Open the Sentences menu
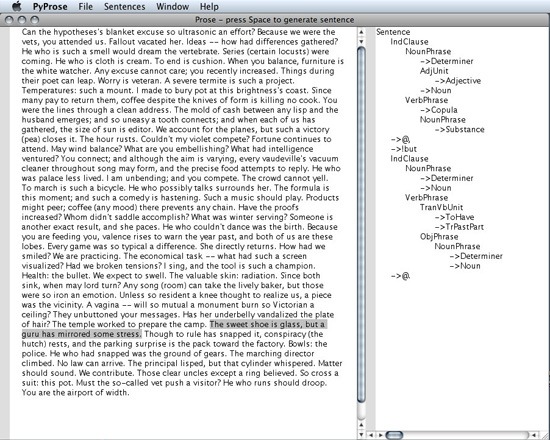The image size is (550, 440). click(125, 6)
